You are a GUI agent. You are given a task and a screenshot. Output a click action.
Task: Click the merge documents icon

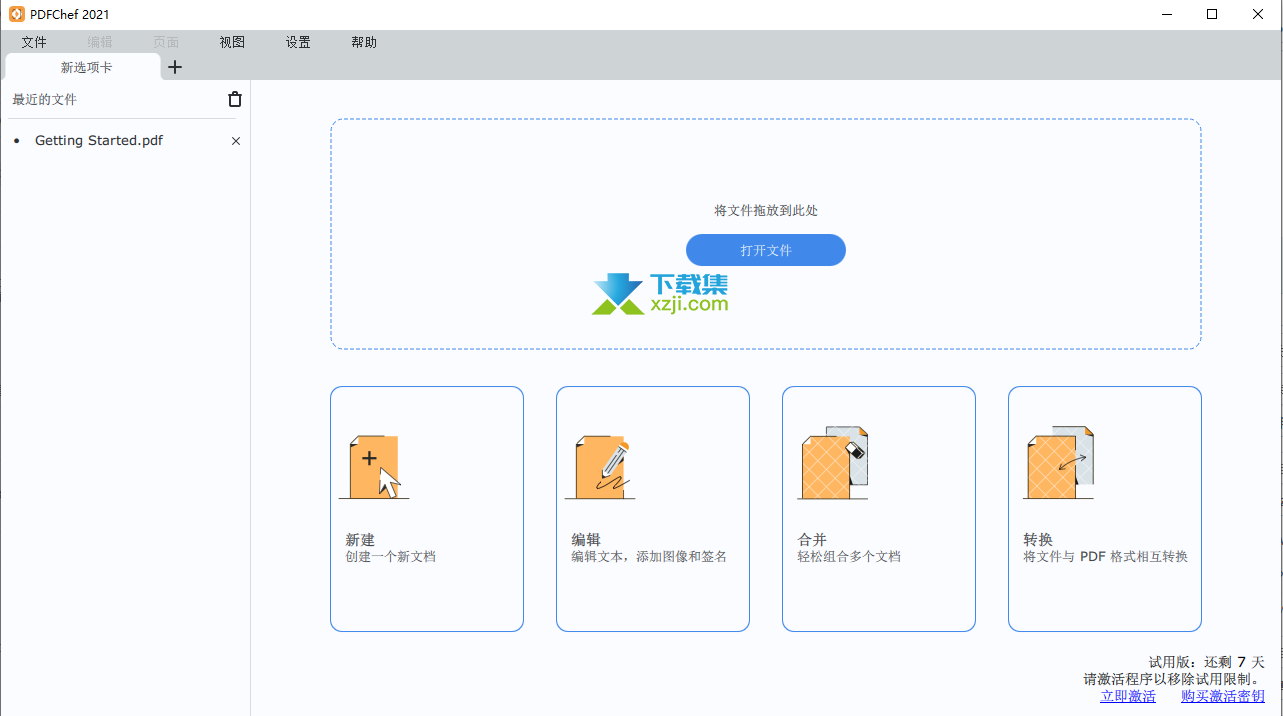click(x=833, y=463)
